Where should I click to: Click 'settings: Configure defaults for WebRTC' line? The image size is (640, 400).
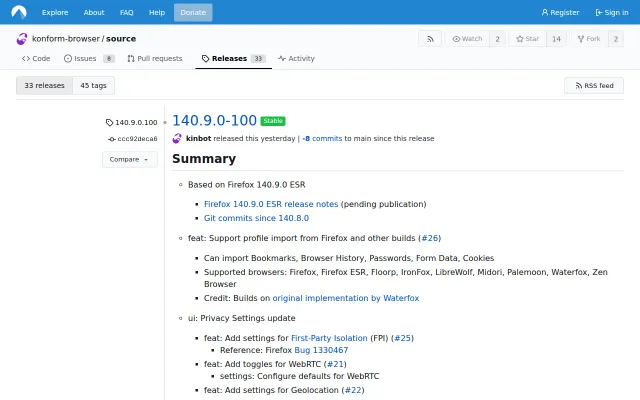(300, 376)
